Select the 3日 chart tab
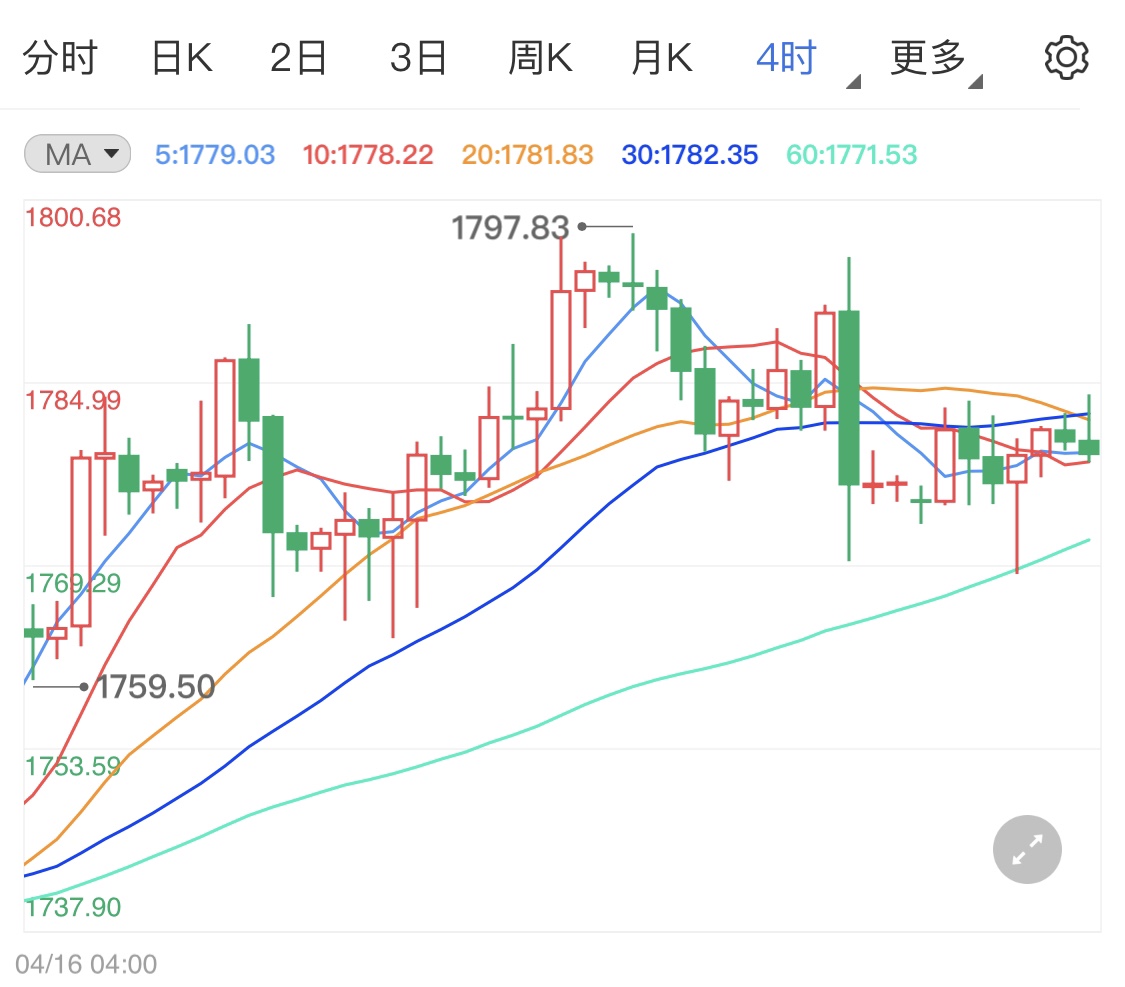This screenshot has width=1125, height=987. coord(418,57)
